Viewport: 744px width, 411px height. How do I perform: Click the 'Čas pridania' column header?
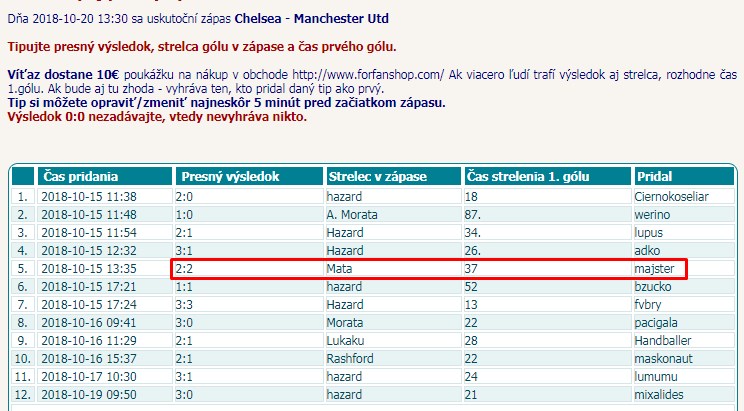click(79, 176)
